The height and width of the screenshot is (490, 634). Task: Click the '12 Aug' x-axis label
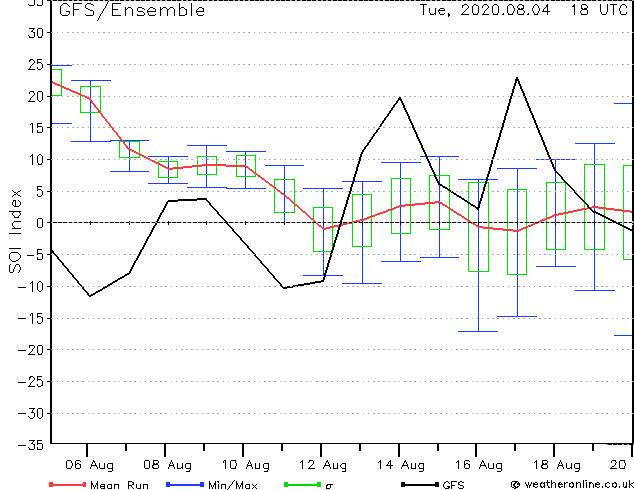click(x=323, y=465)
